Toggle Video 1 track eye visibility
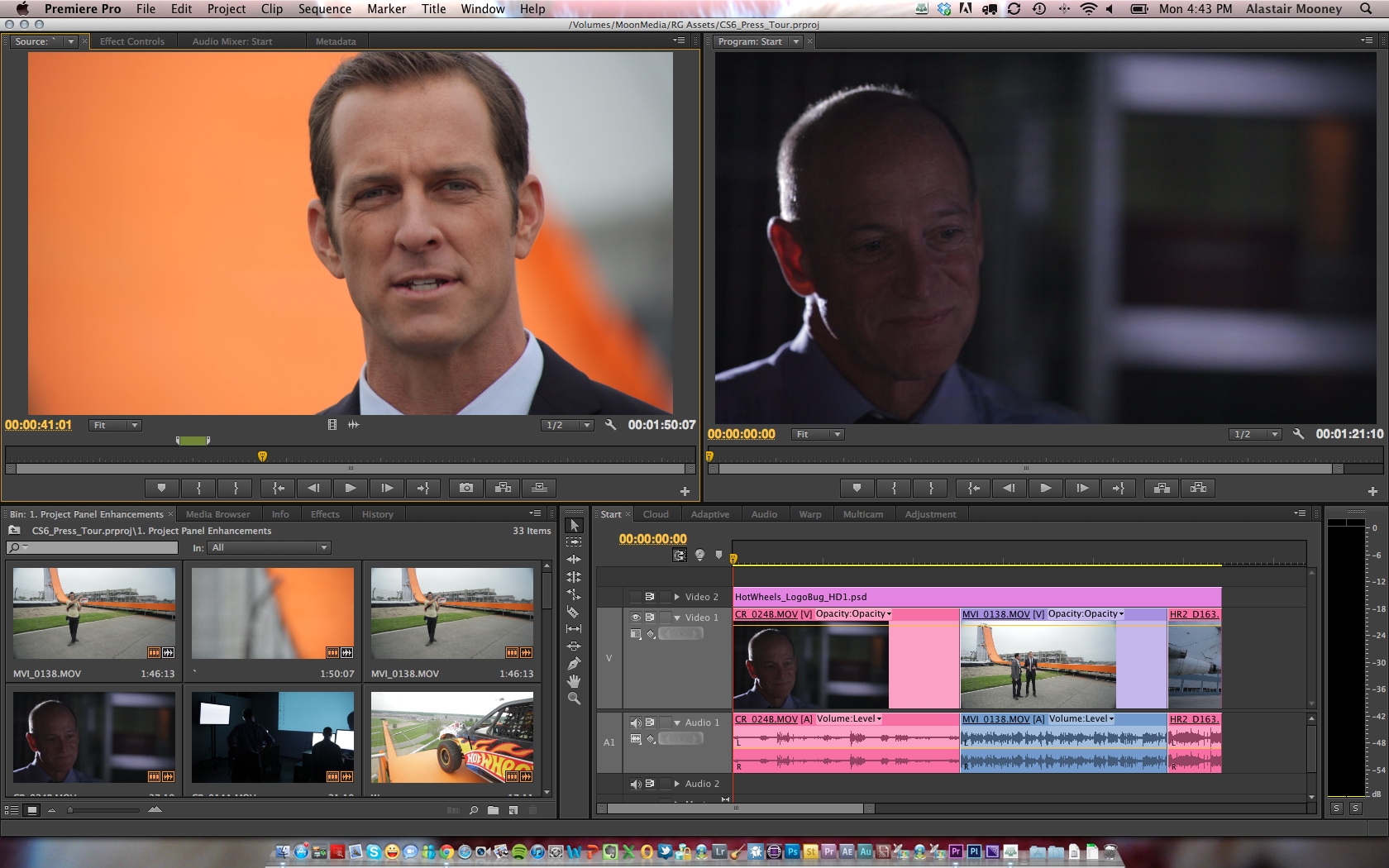This screenshot has height=868, width=1389. click(636, 618)
